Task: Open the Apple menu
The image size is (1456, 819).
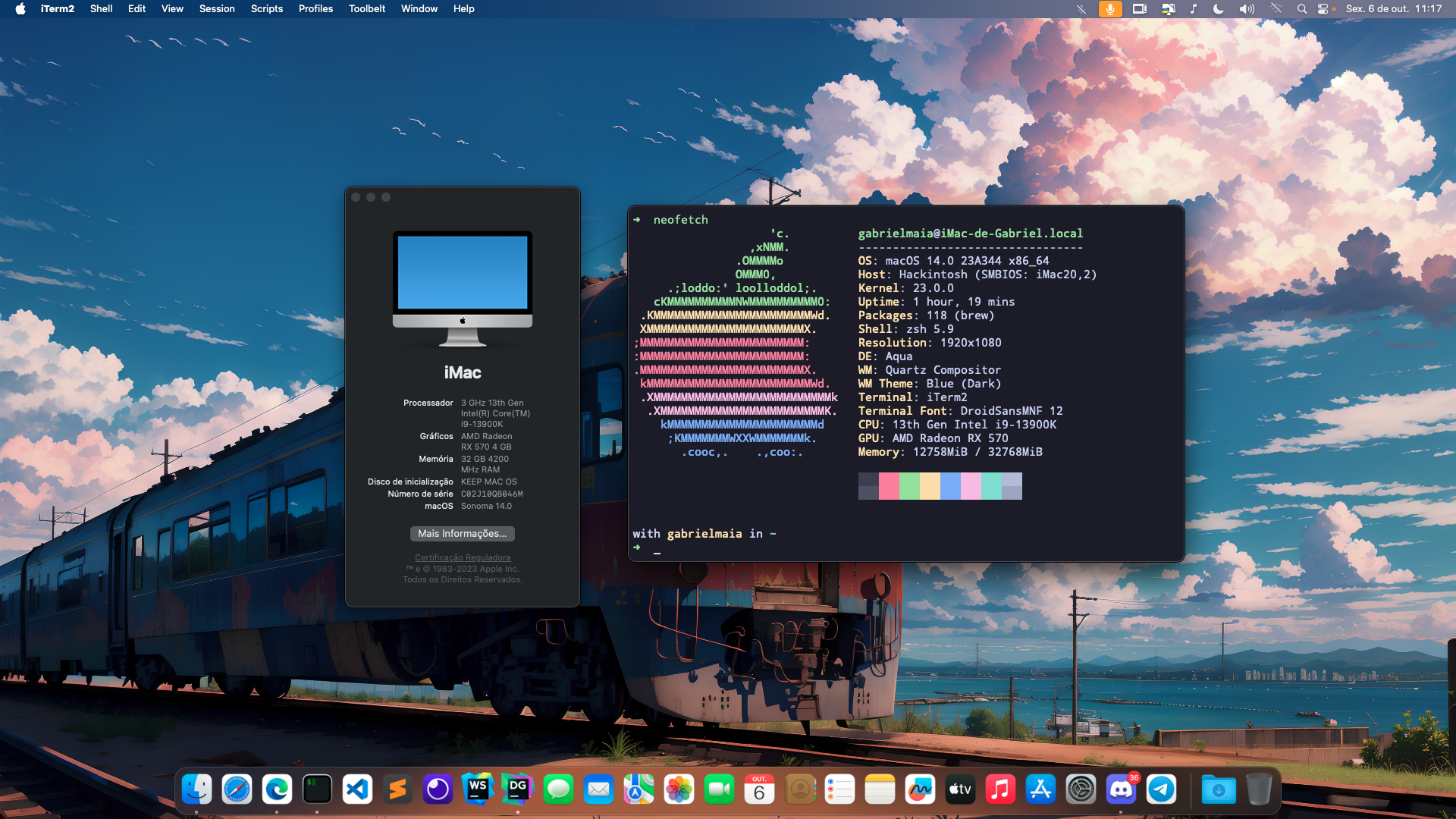Action: coord(20,9)
